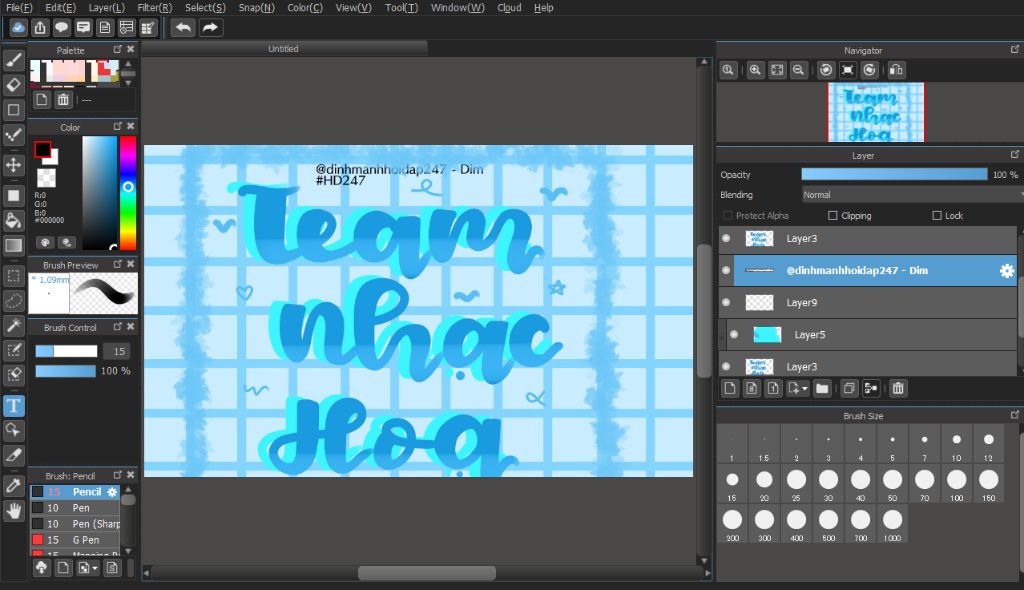
Task: Select the Lasso selection tool
Action: (x=14, y=301)
